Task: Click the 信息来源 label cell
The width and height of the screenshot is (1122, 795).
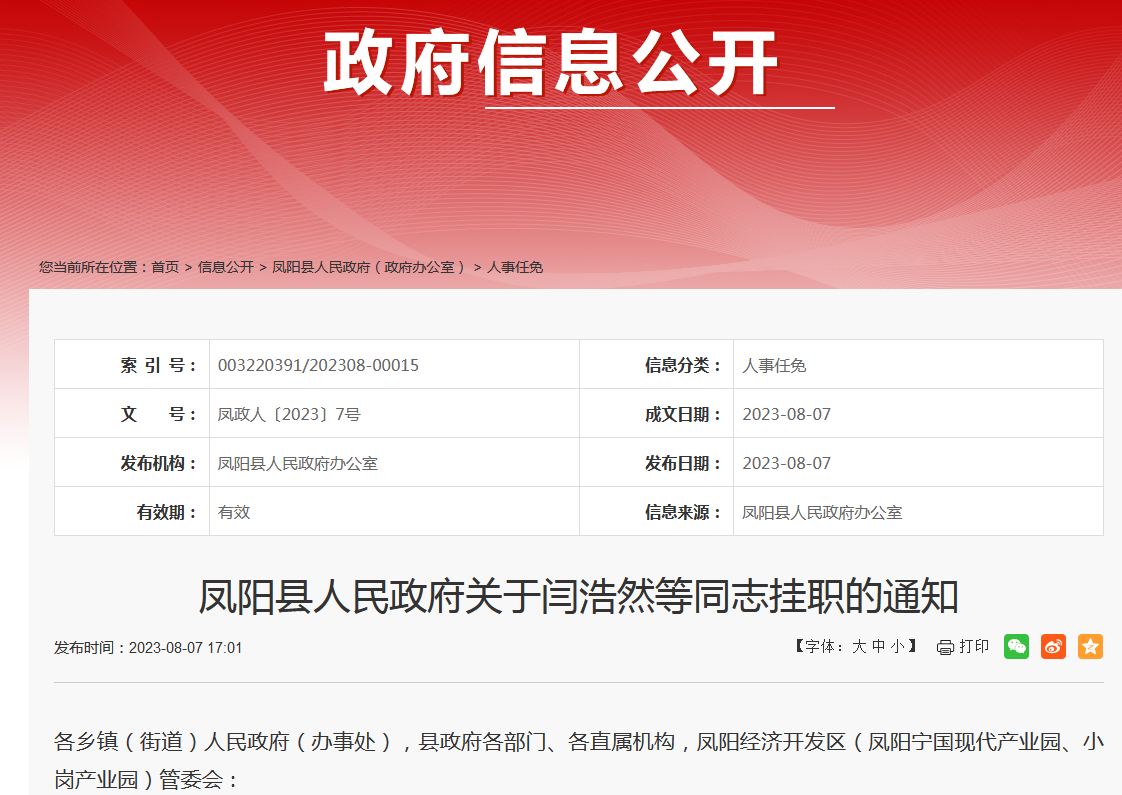Action: tap(656, 512)
